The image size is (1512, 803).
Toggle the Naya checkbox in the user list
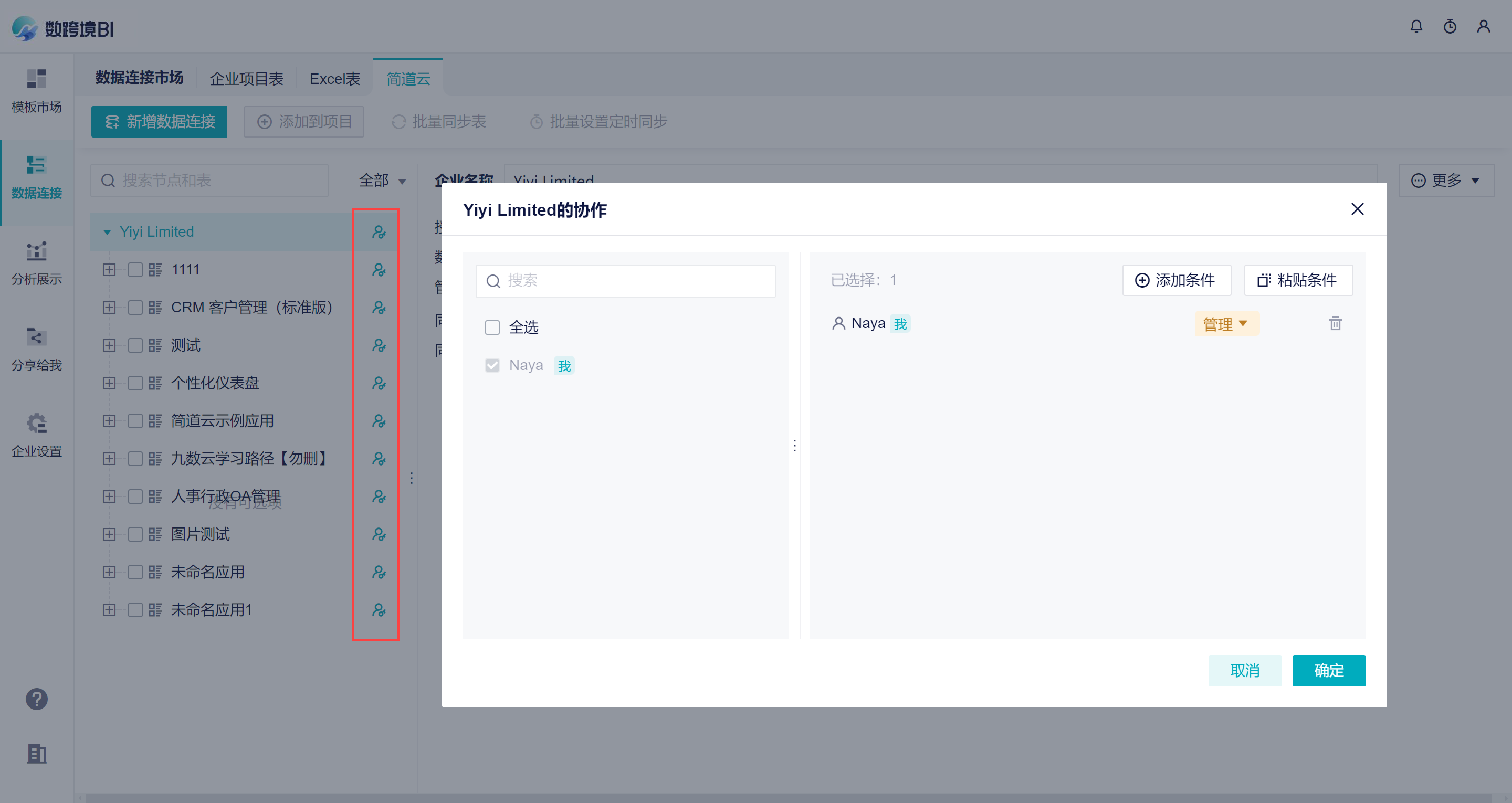(x=492, y=365)
